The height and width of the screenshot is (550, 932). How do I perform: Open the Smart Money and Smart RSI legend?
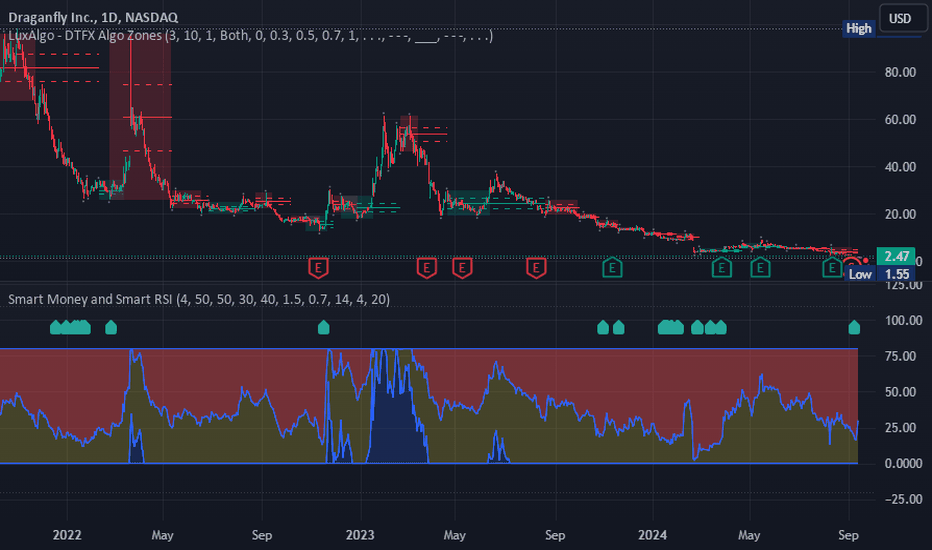[x=199, y=299]
